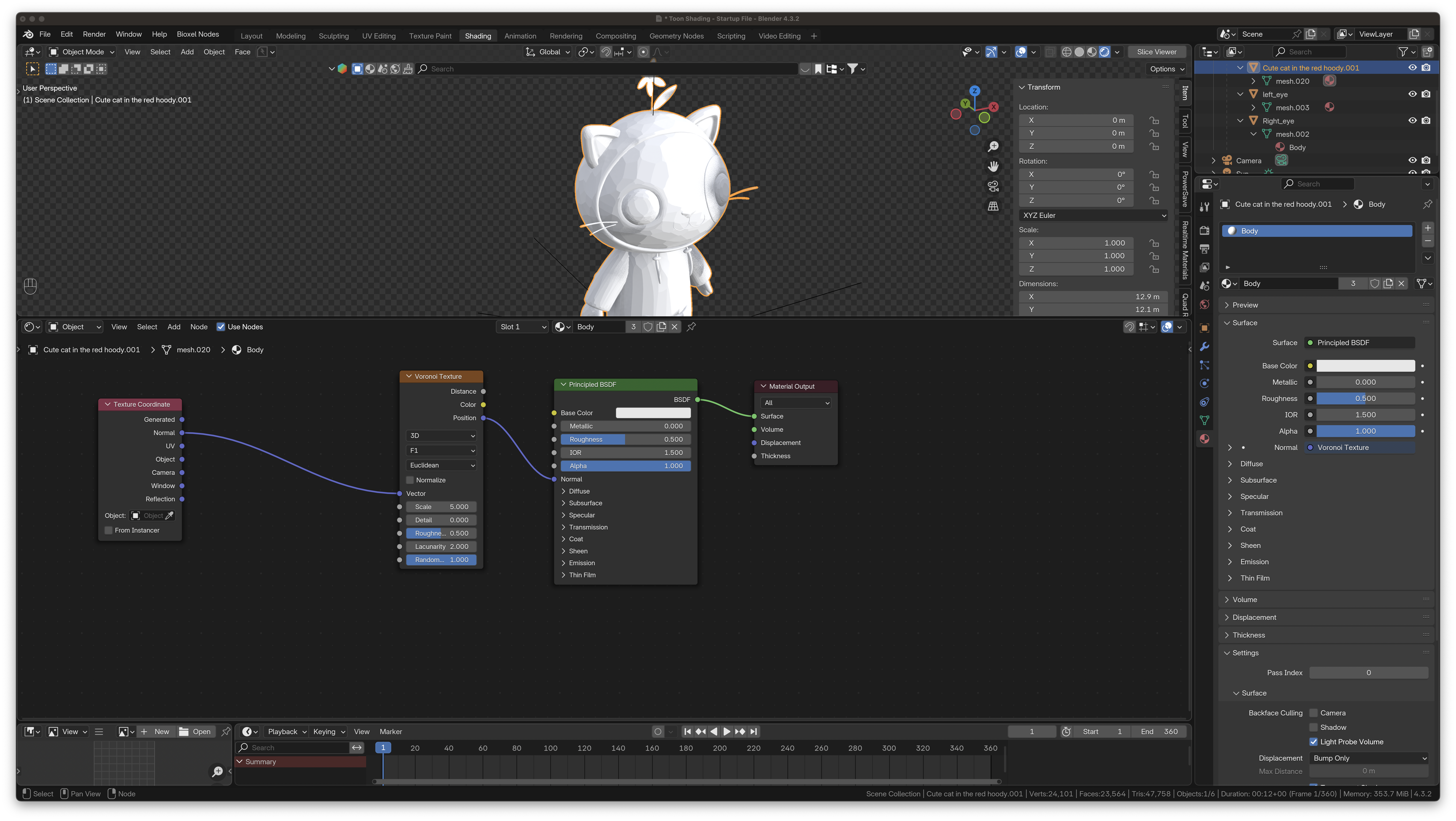Check the From Instancer checkbox
Screen dimensions: 1456x821
[x=109, y=530]
